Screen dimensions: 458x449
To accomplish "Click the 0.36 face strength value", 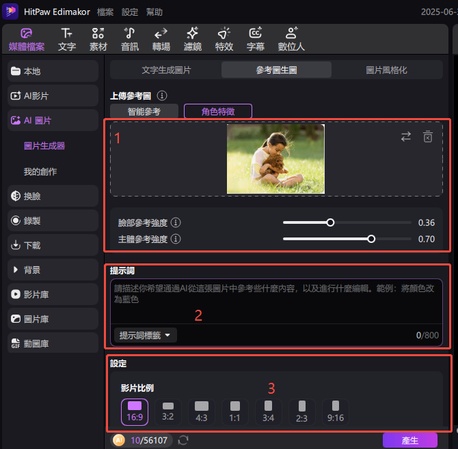I will coord(426,223).
